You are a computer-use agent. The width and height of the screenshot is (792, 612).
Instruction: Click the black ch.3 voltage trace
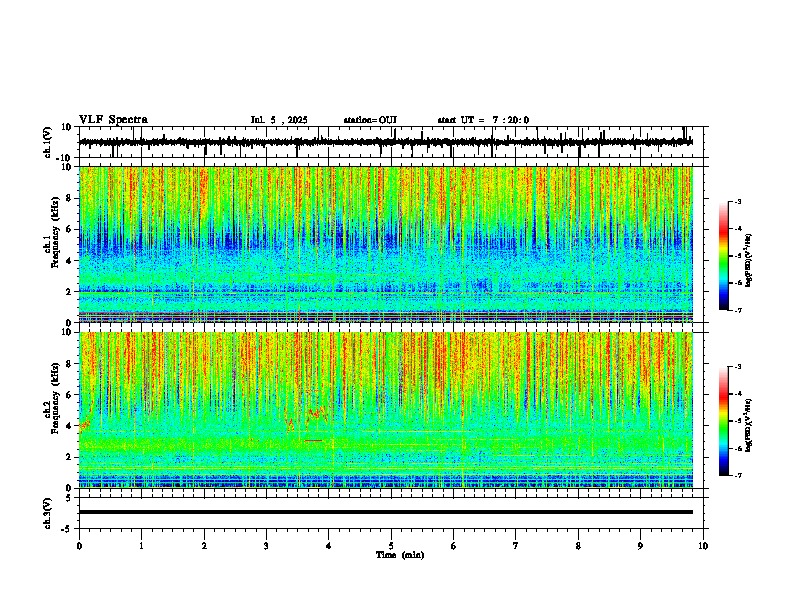tap(386, 512)
